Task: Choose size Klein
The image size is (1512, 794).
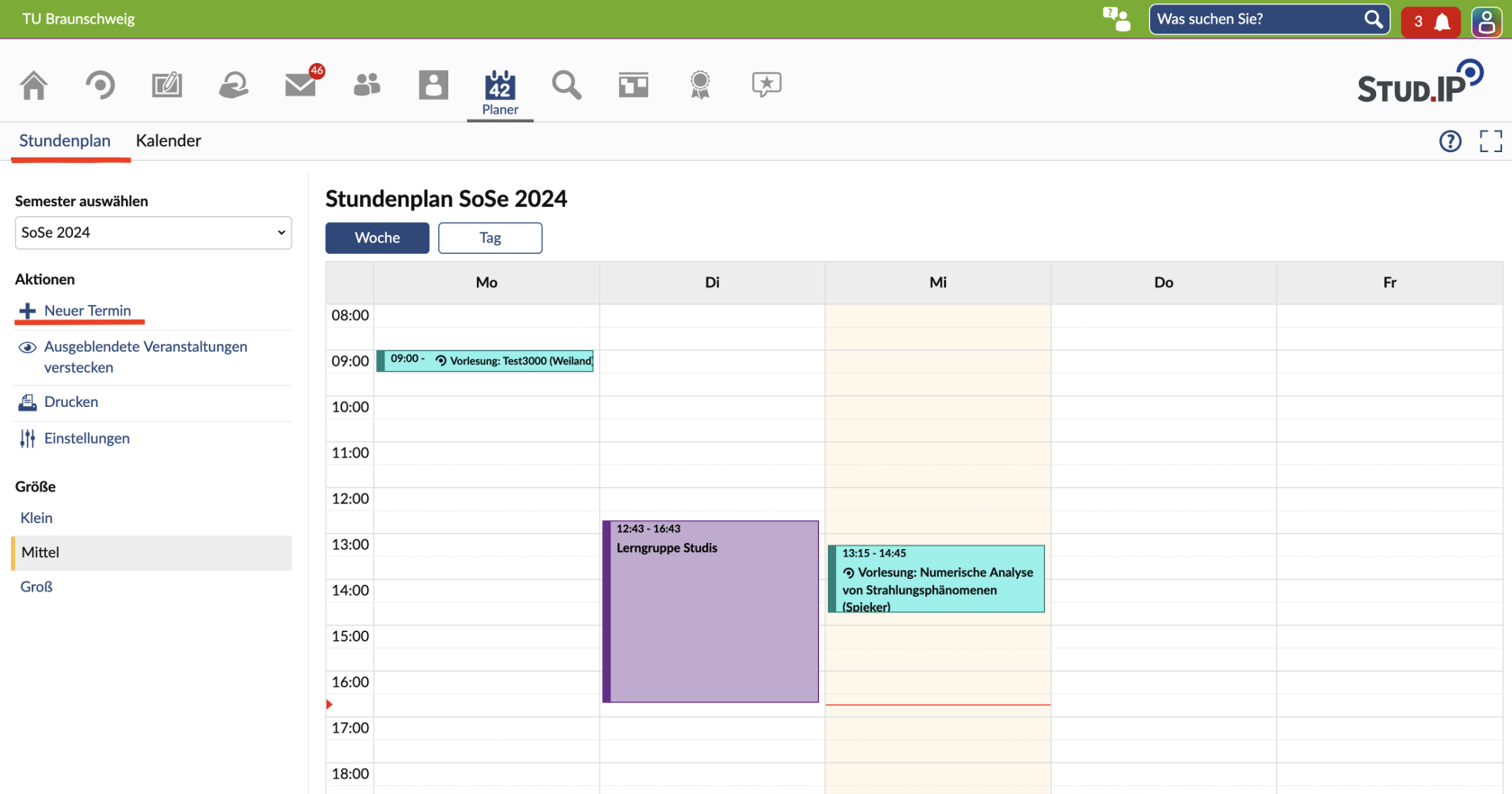Action: click(36, 518)
